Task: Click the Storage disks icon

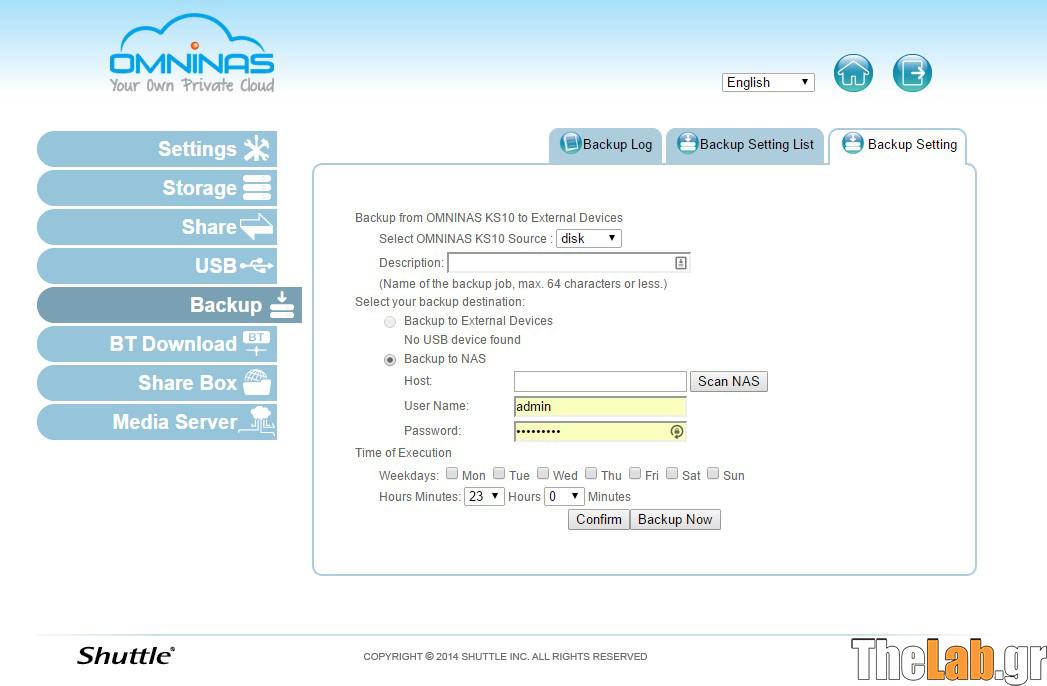Action: (x=257, y=188)
